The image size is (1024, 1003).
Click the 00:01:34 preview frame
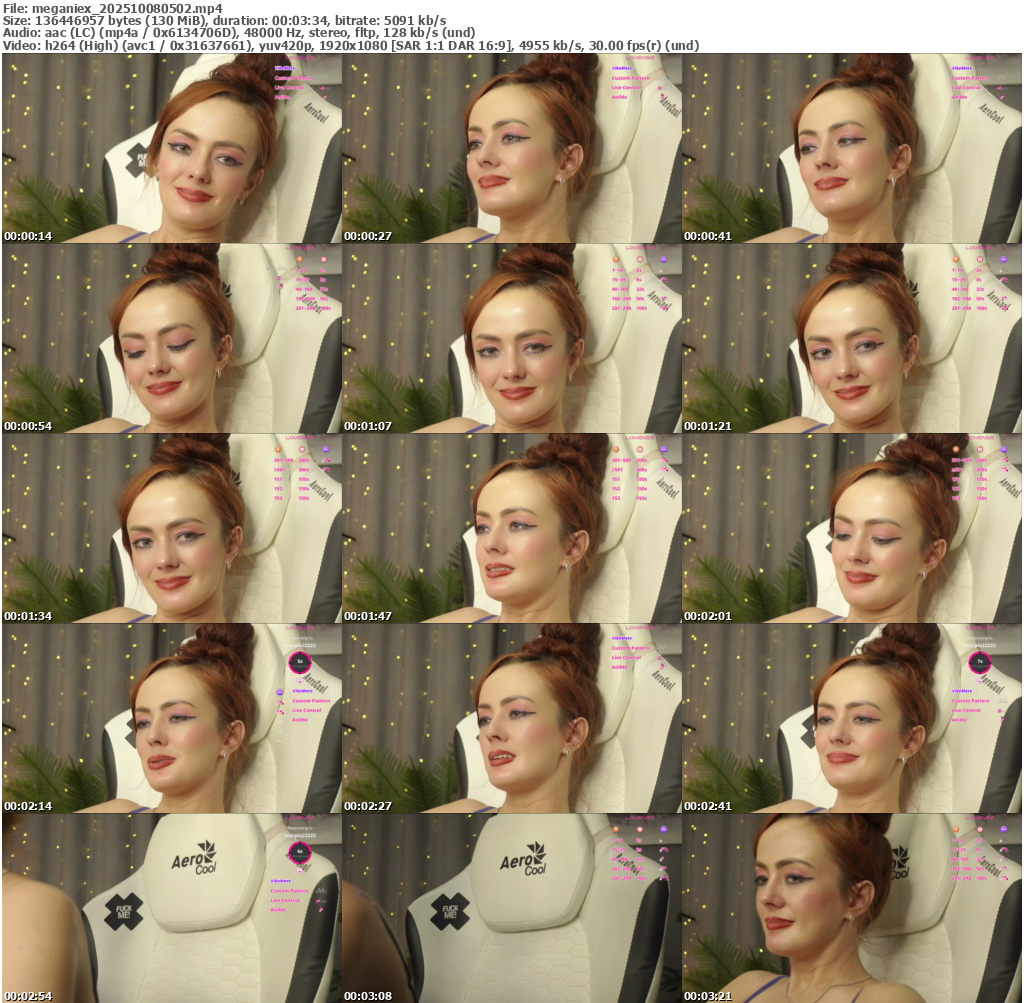click(172, 528)
